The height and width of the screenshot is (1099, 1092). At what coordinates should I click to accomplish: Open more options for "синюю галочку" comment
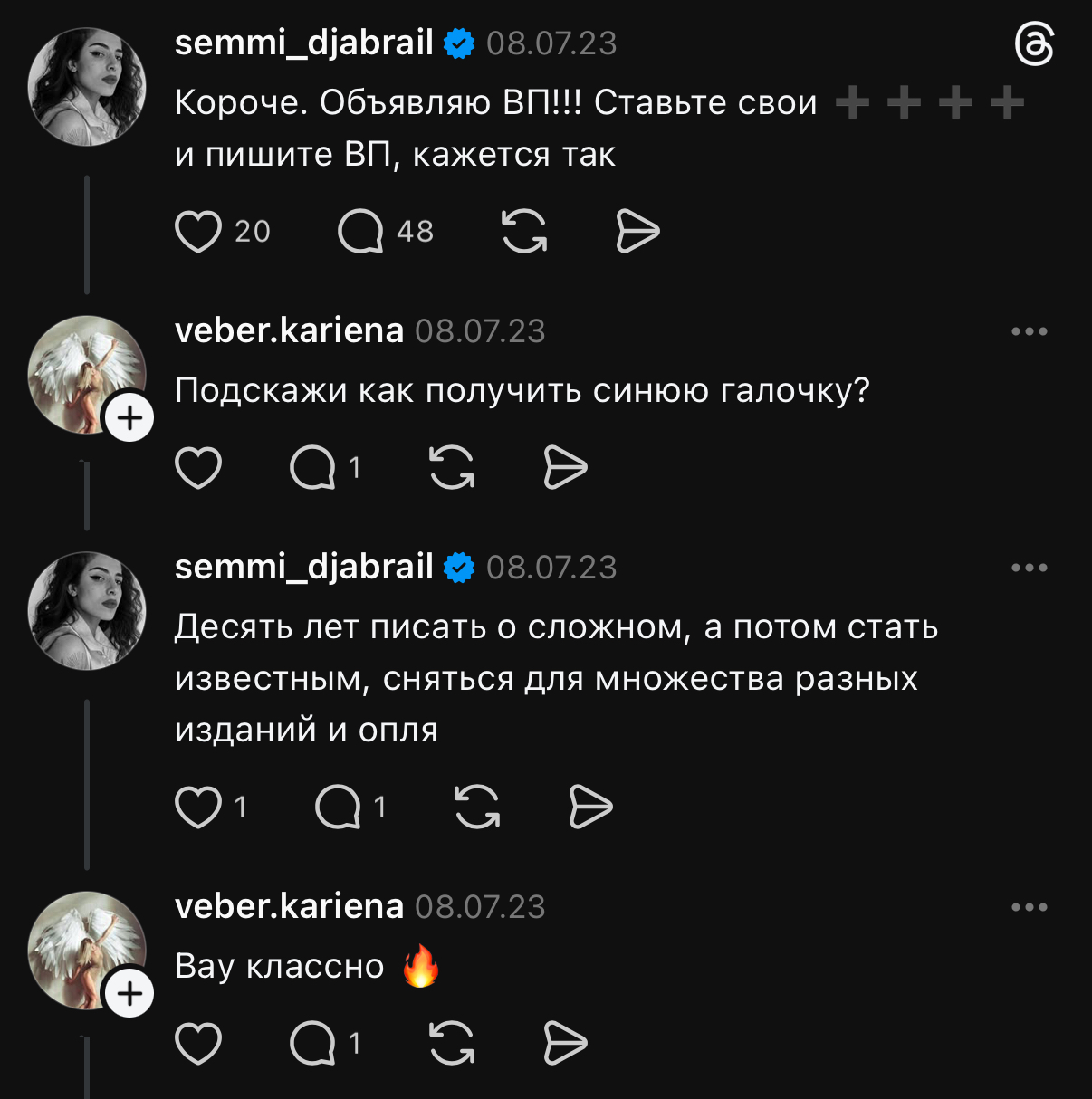(x=1030, y=331)
